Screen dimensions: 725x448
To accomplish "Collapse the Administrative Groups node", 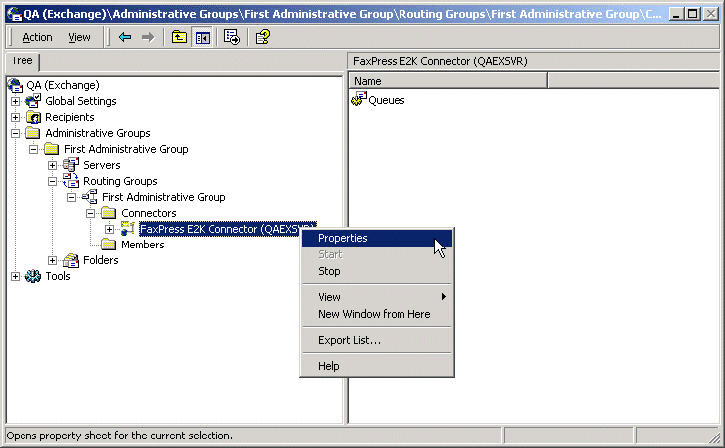I will pyautogui.click(x=15, y=133).
